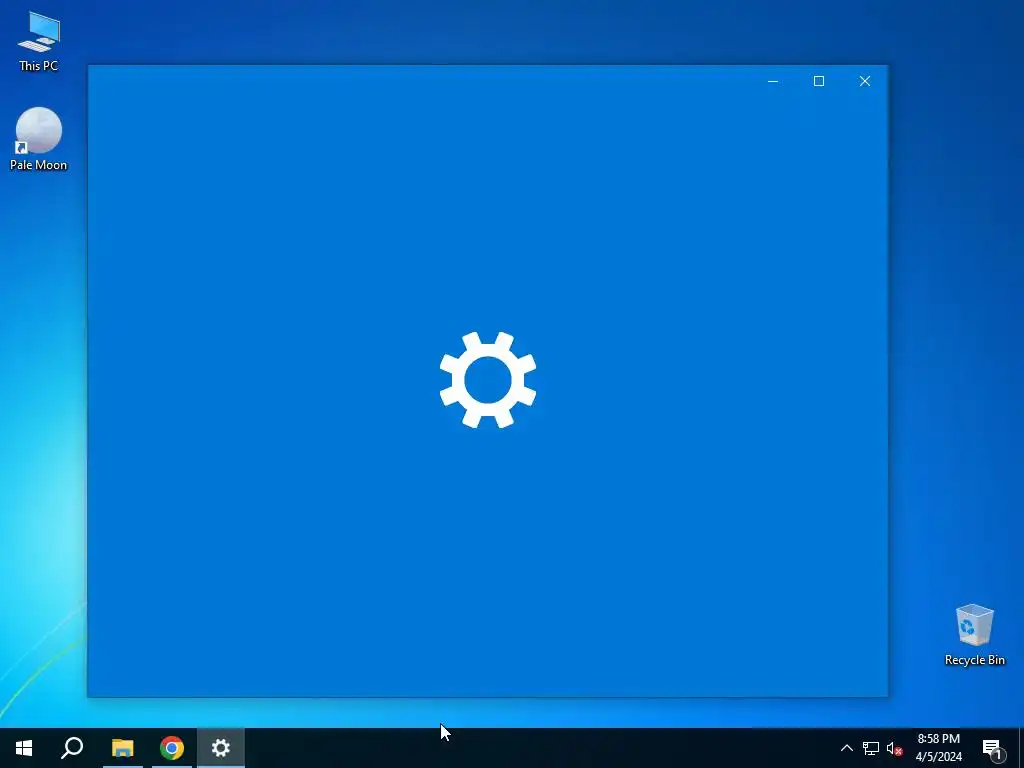Screen dimensions: 1024x768
Task: Show hidden system tray icons
Action: pos(846,748)
